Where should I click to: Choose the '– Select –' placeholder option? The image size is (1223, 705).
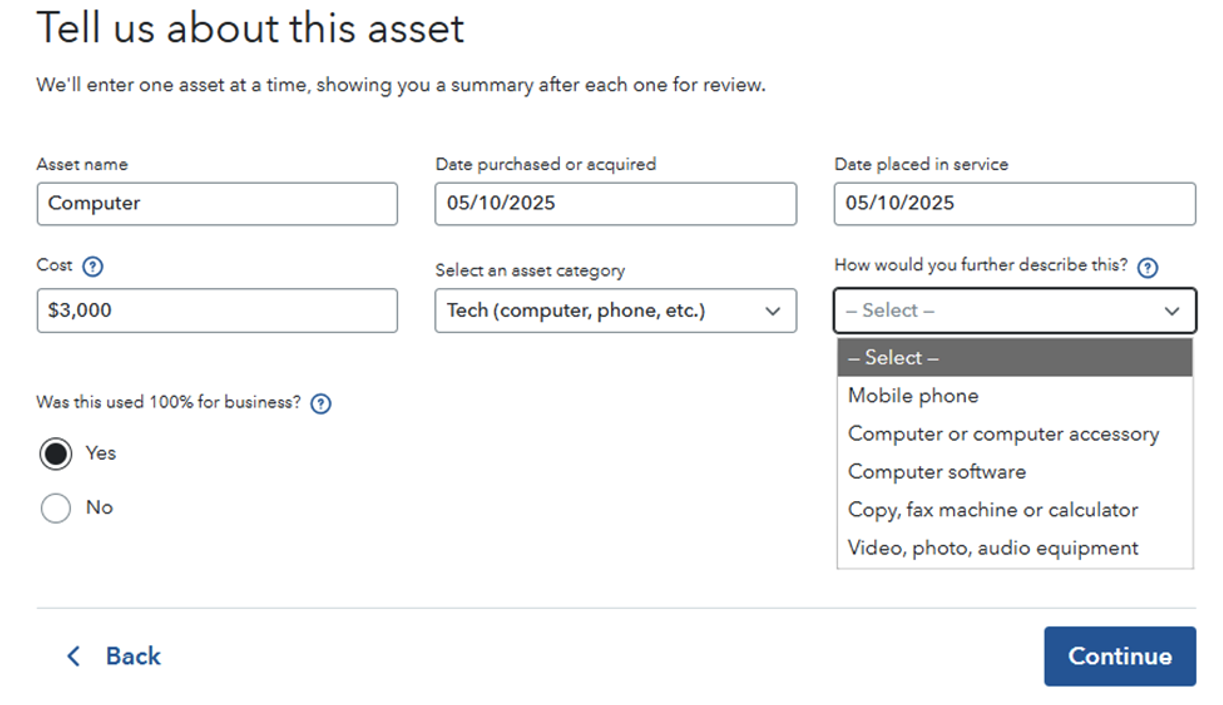click(x=1014, y=358)
